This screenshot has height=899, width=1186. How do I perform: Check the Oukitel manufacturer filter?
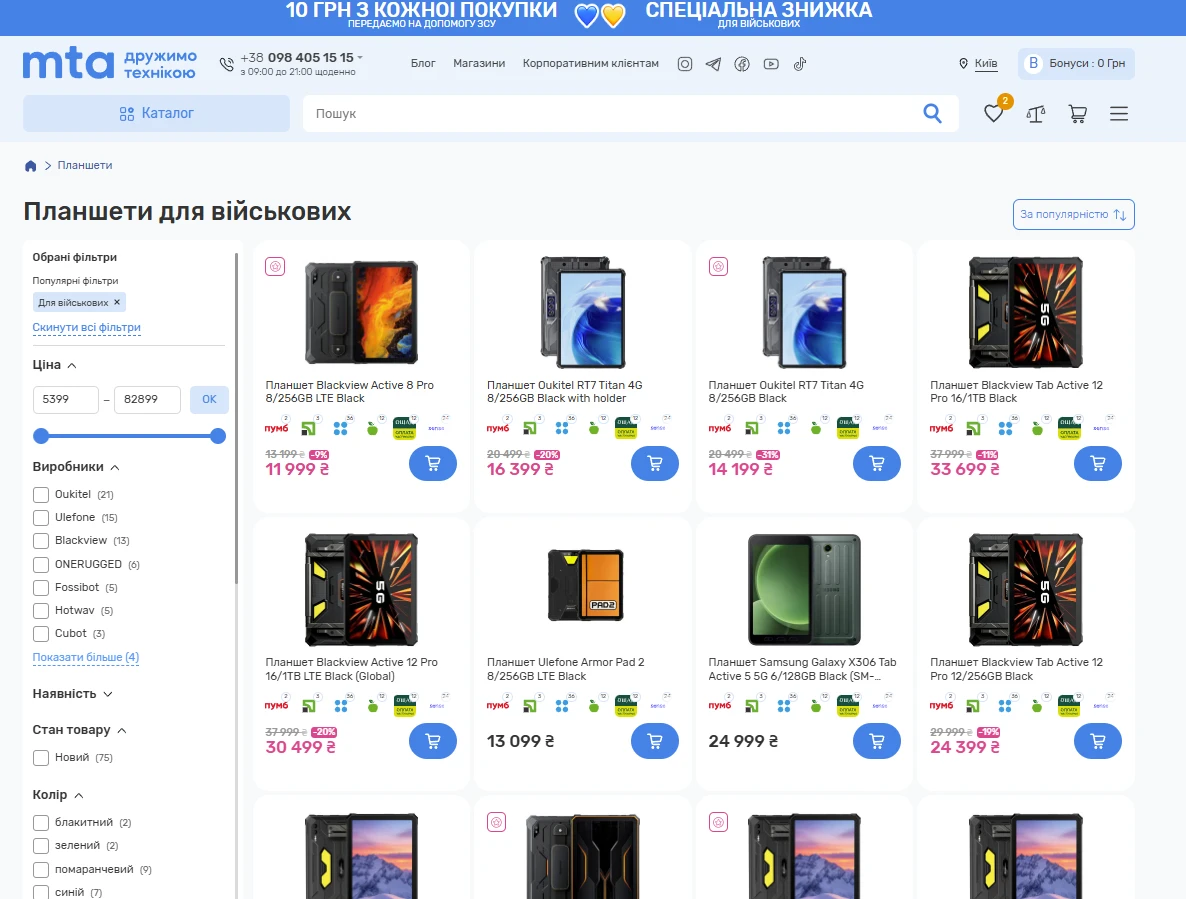(41, 494)
